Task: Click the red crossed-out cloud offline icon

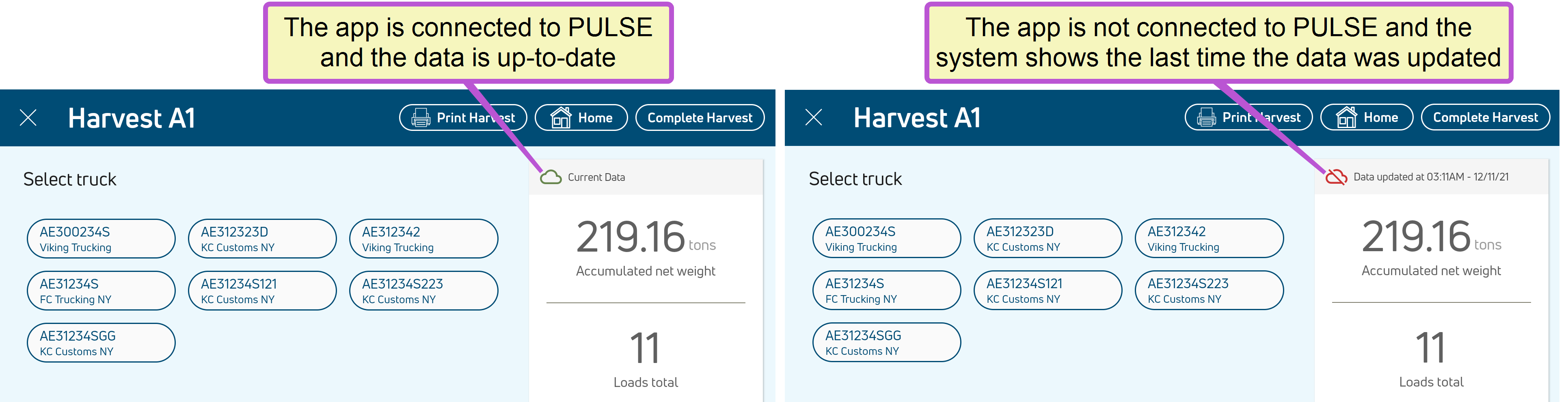Action: [1336, 177]
